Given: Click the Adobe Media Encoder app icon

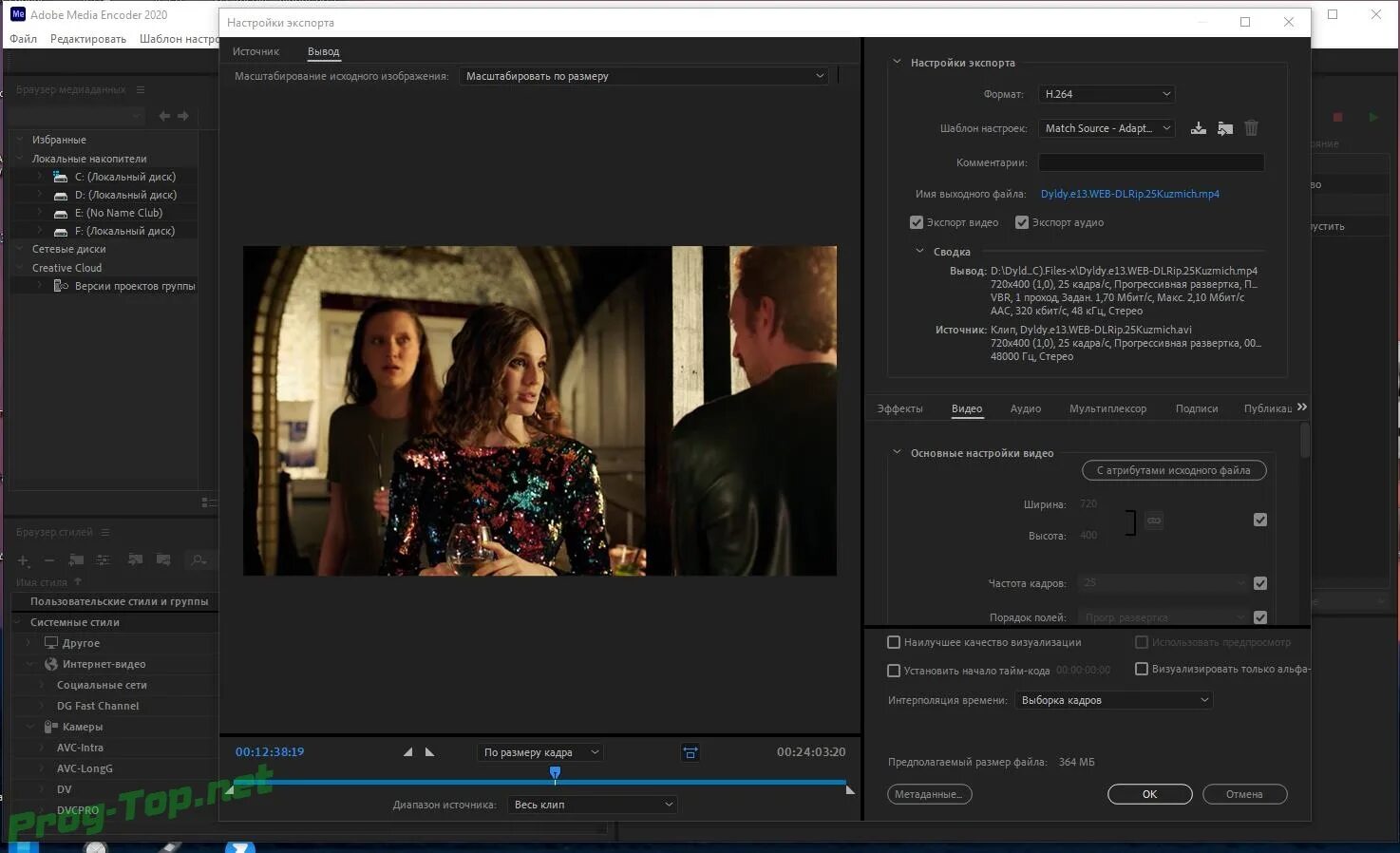Looking at the screenshot, I should click(17, 14).
